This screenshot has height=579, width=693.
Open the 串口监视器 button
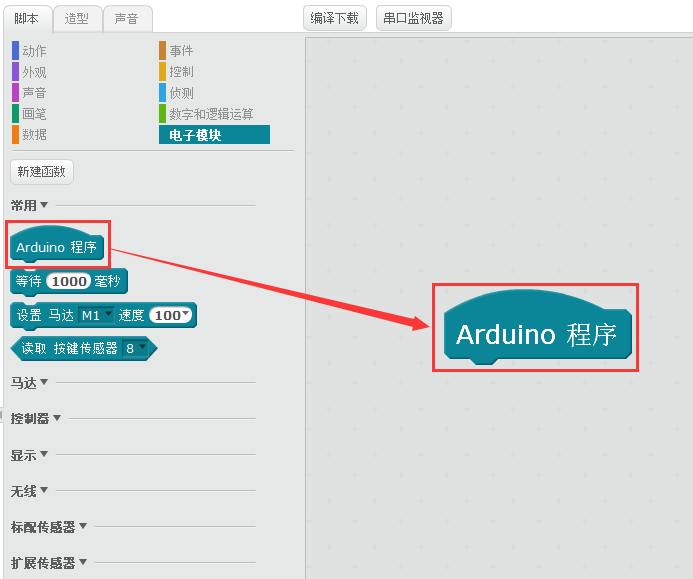coord(413,18)
